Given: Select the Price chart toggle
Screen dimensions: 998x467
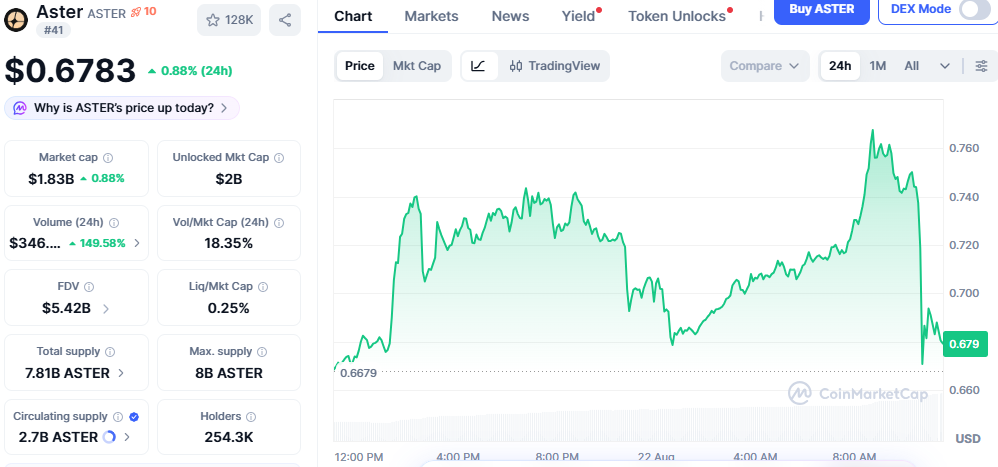Looking at the screenshot, I should (x=360, y=66).
